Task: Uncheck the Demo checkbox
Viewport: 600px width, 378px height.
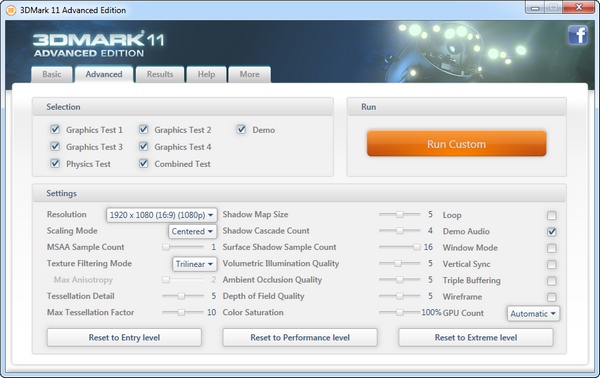Action: 241,129
